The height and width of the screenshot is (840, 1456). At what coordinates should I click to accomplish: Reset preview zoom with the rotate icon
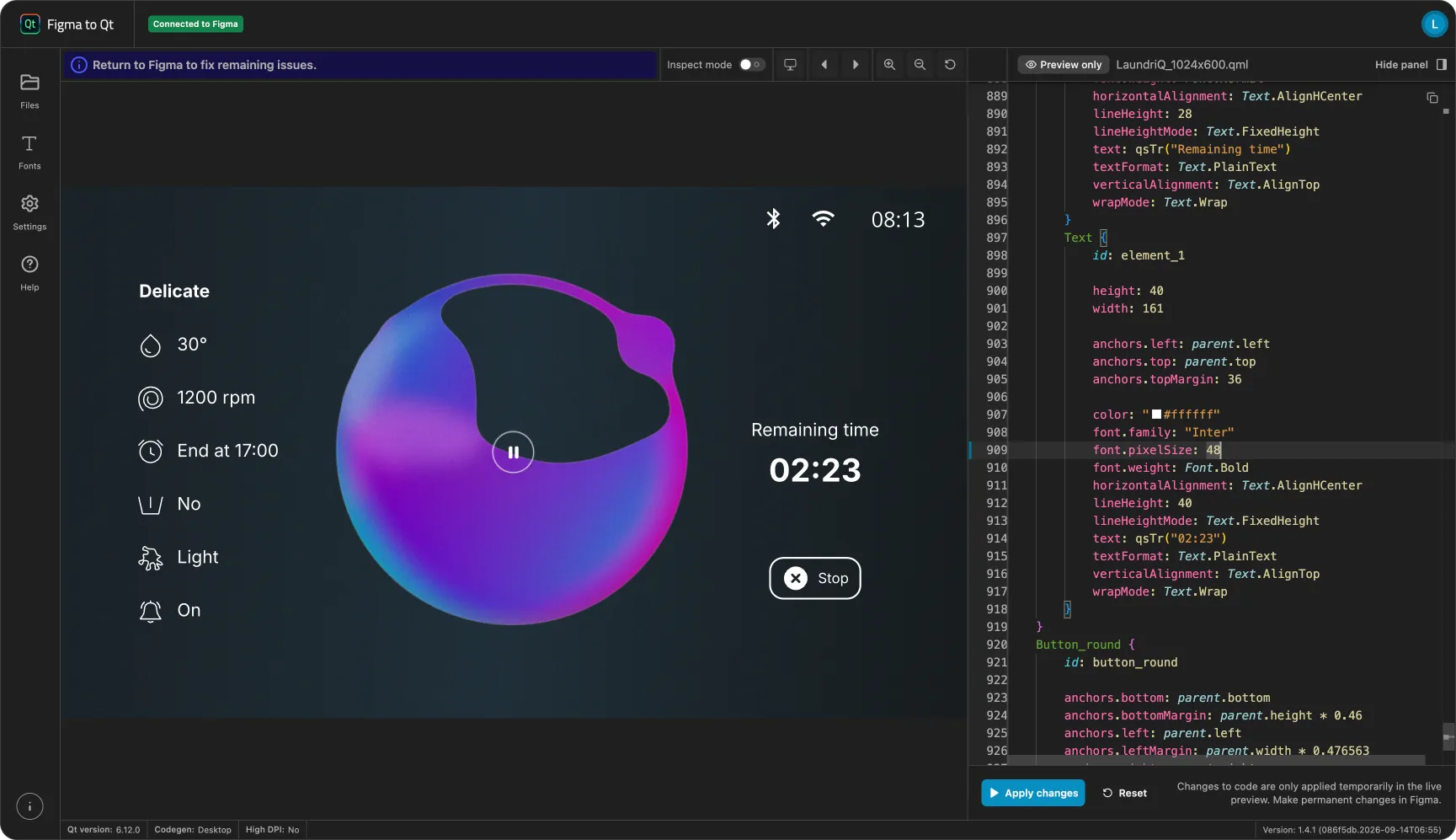coord(950,65)
